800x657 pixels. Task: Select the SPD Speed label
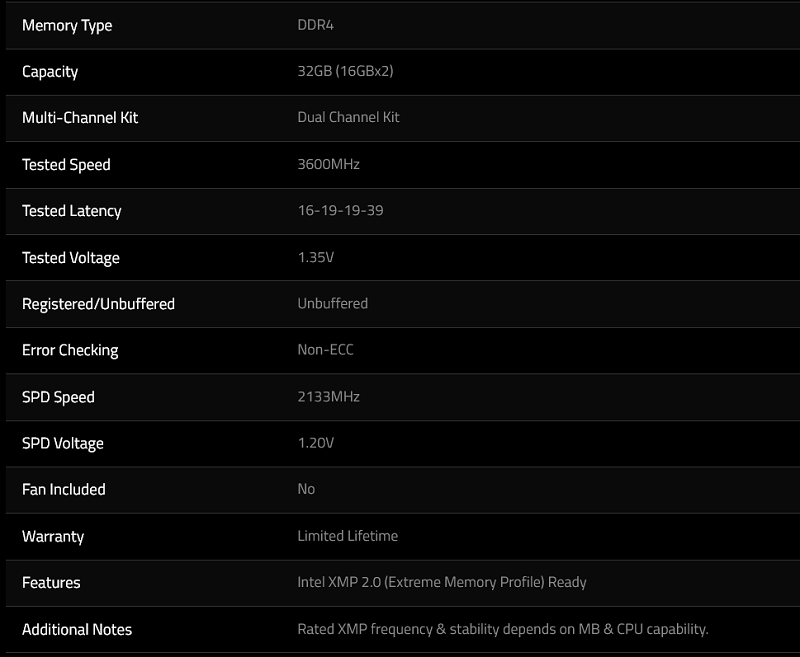pos(58,397)
